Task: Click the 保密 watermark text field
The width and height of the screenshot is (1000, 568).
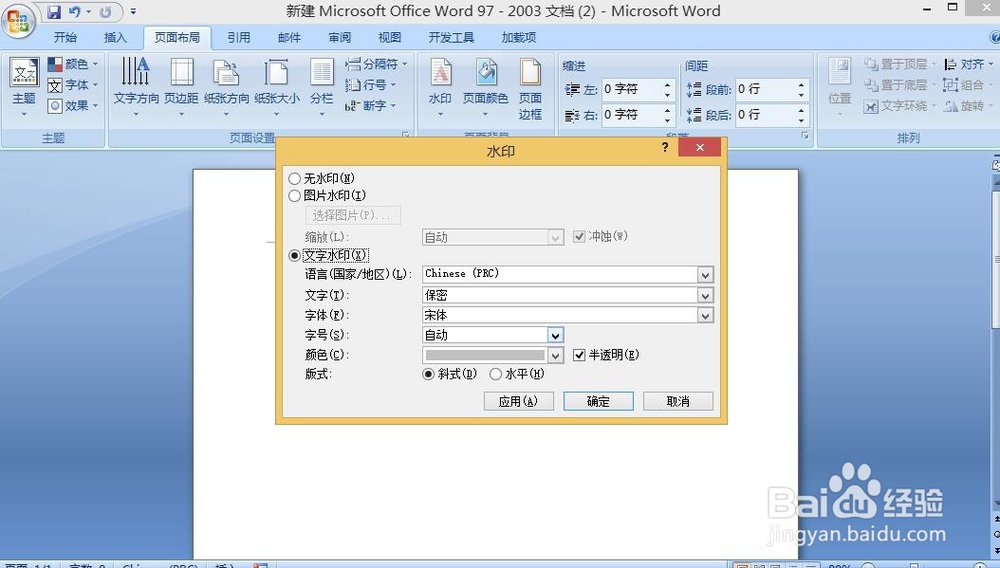Action: tap(559, 295)
